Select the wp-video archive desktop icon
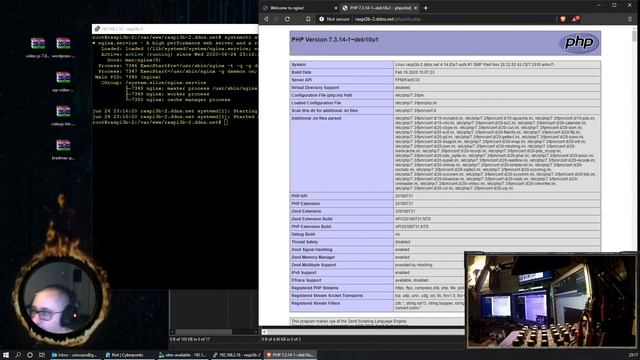Screen dimensions: 640x360 pos(63,82)
